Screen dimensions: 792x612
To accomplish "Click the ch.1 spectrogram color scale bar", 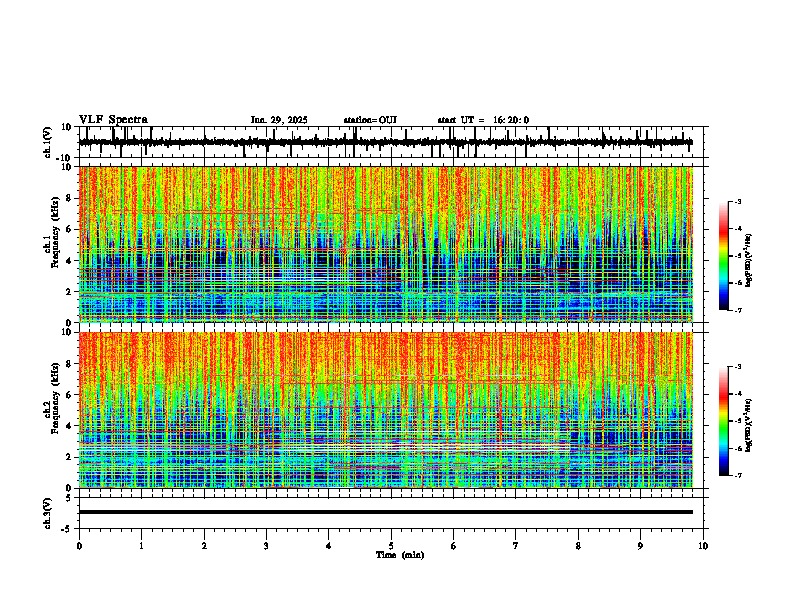I will pyautogui.click(x=723, y=256).
